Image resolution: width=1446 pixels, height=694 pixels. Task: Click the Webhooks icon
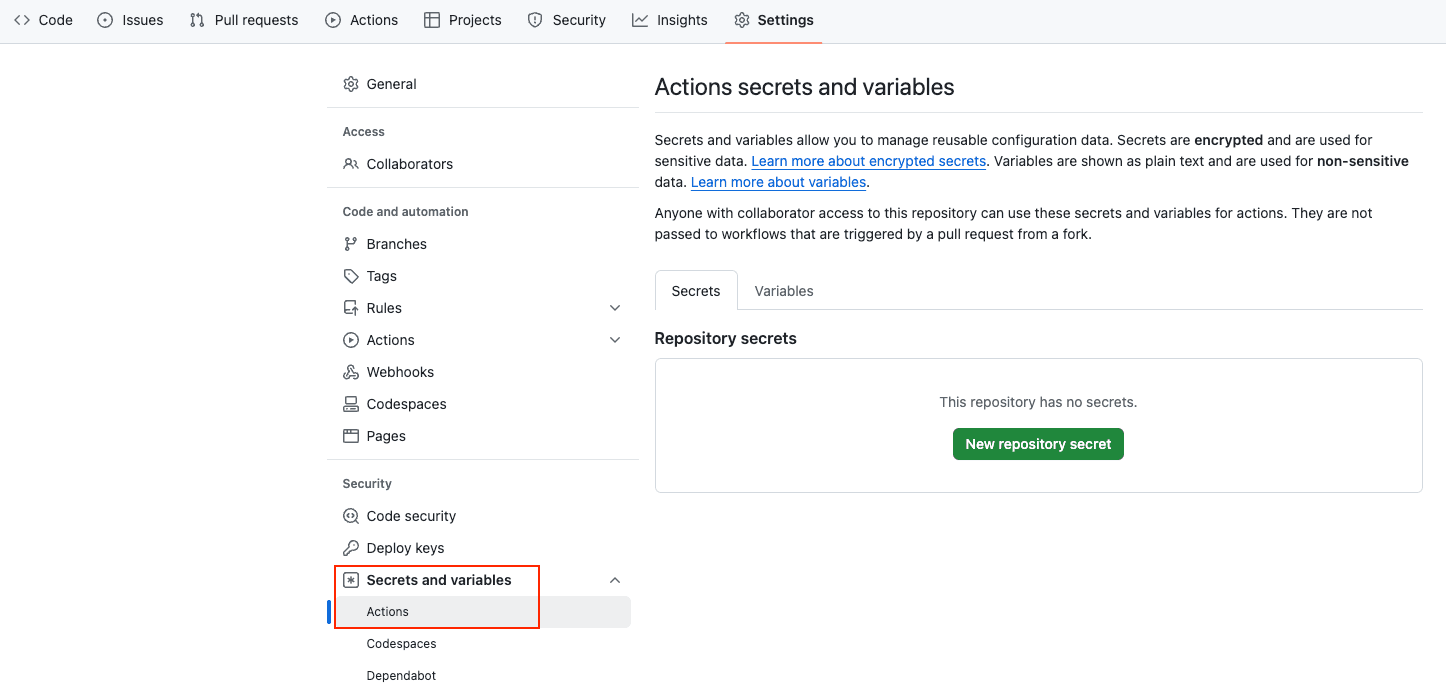point(351,372)
